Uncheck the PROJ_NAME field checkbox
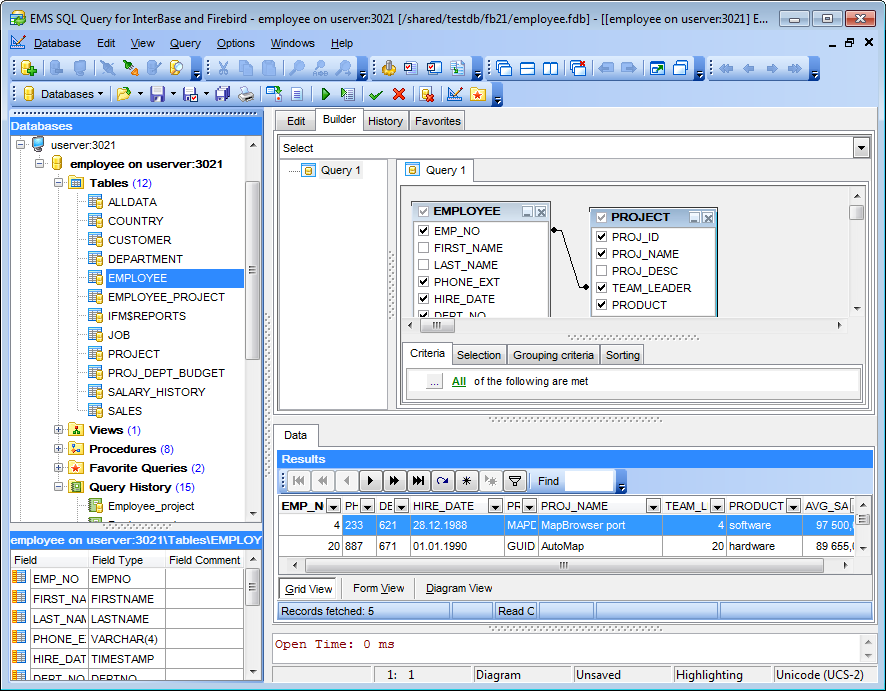Screen dimensions: 886x691 point(602,254)
